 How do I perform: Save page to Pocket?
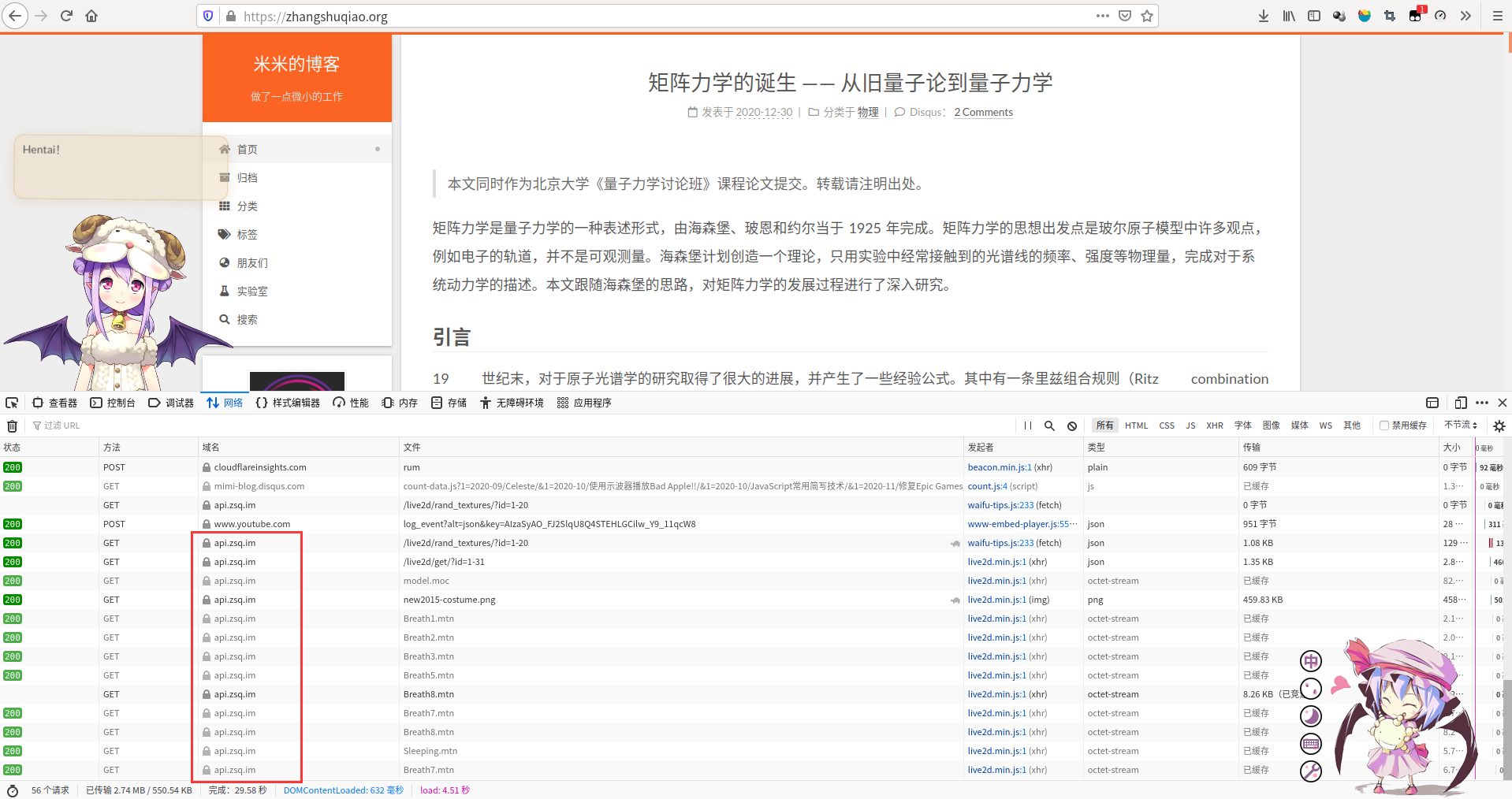click(1125, 16)
